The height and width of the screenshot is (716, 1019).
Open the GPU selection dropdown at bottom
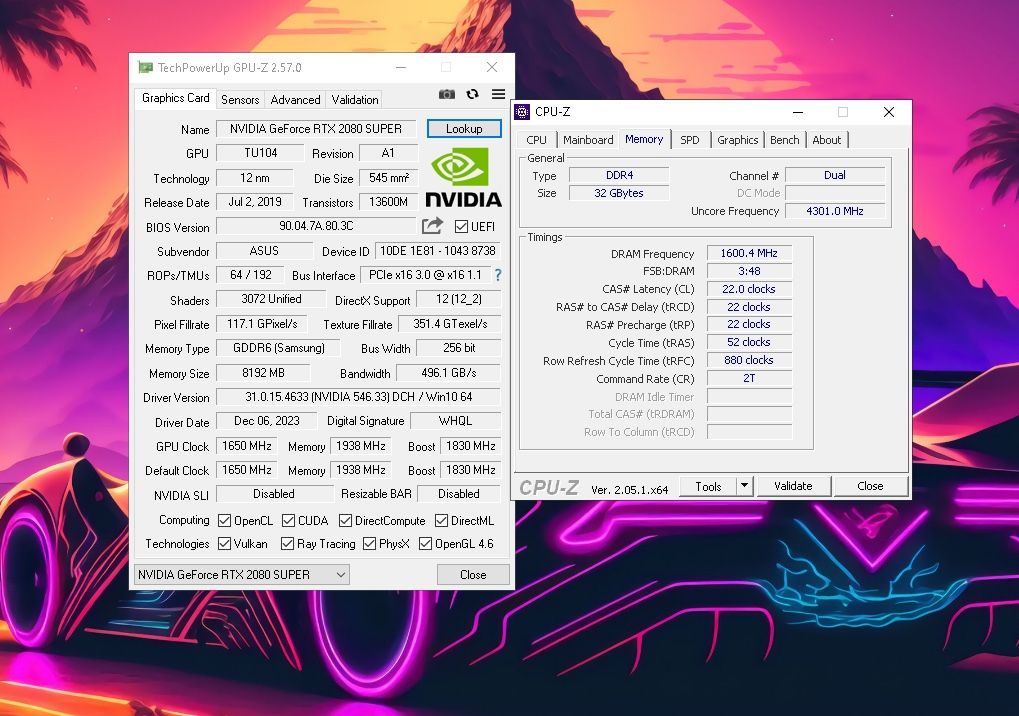[x=343, y=574]
